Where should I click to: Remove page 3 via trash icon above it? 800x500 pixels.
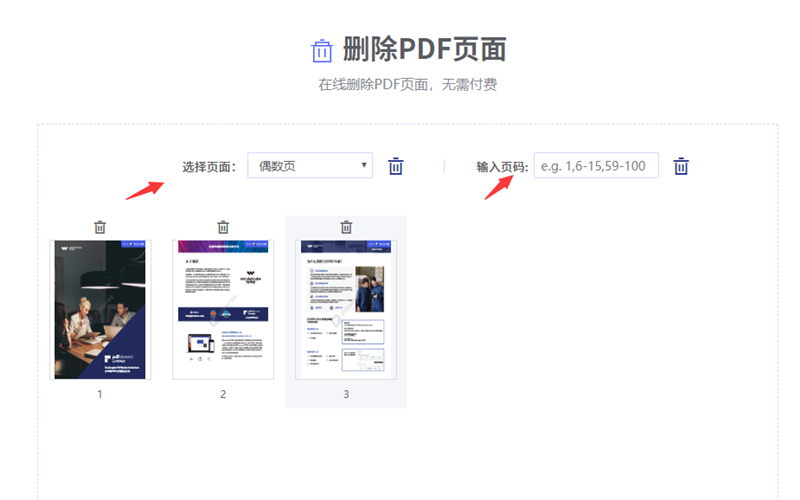pos(346,227)
